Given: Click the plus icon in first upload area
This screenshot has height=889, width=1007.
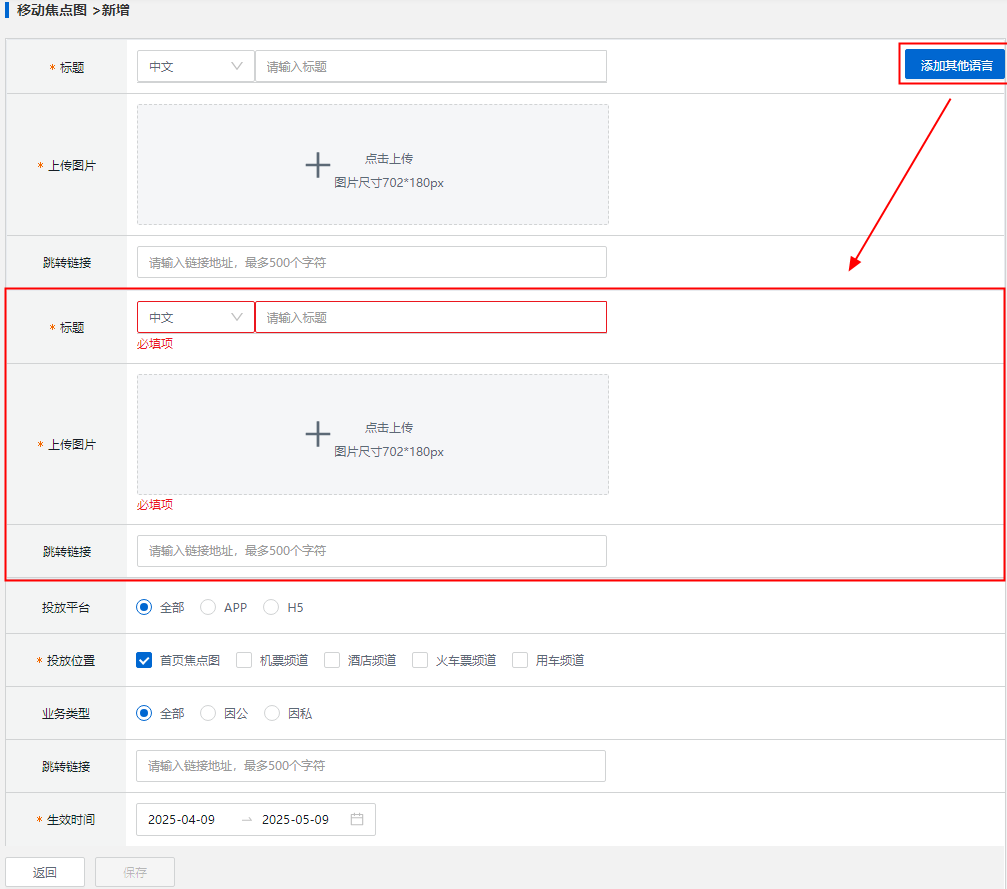Looking at the screenshot, I should pos(317,165).
